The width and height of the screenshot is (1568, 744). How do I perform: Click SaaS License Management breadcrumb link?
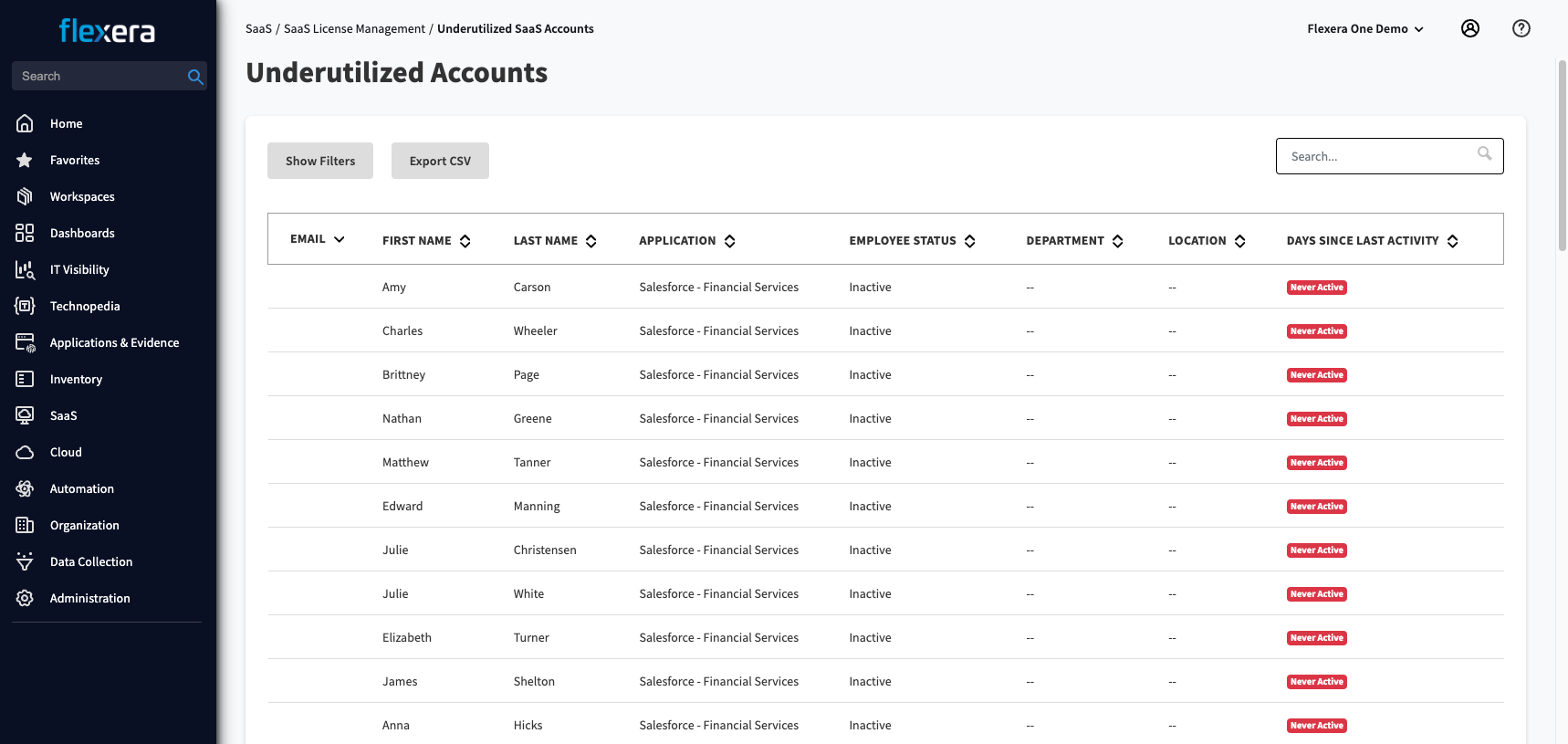[354, 29]
